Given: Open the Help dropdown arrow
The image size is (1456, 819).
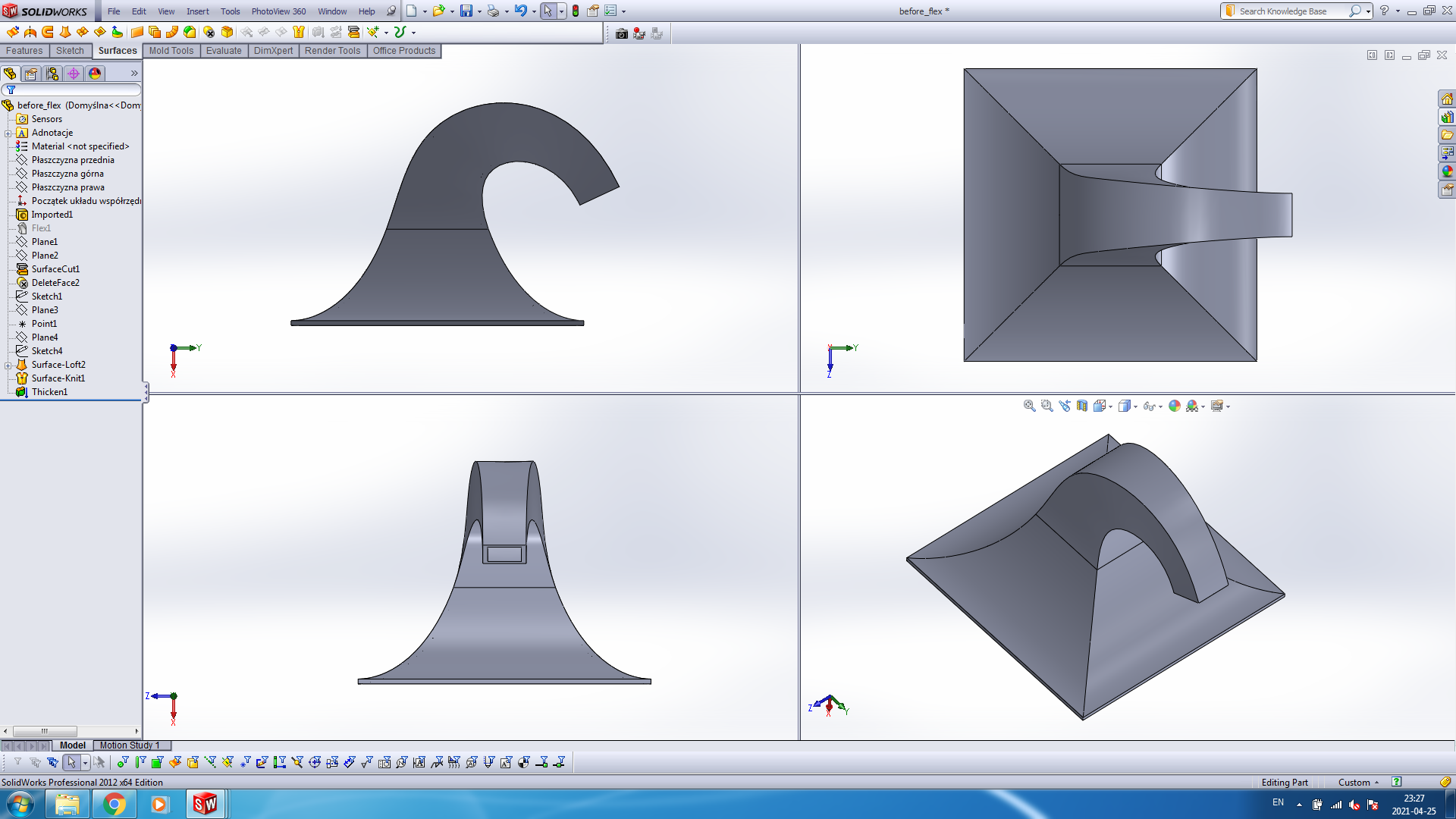Looking at the screenshot, I should pyautogui.click(x=1398, y=11).
